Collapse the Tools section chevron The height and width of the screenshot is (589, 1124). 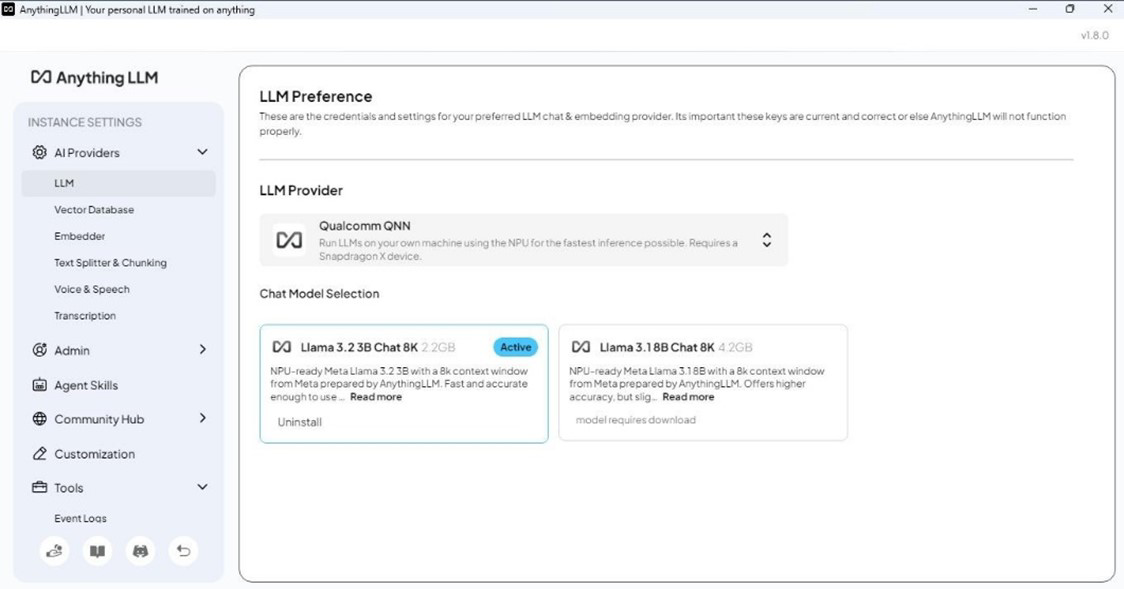pyautogui.click(x=202, y=487)
